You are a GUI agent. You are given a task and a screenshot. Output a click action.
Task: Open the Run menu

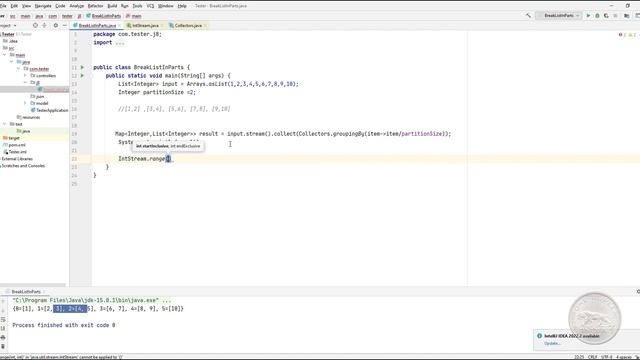point(124,6)
